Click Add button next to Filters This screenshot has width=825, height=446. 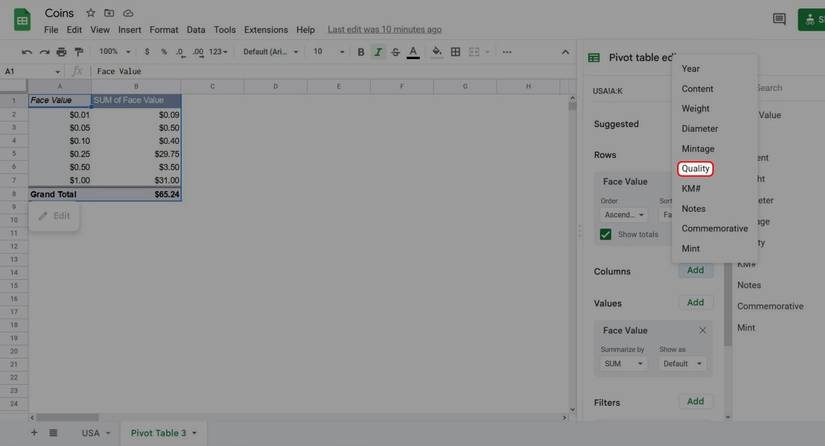click(x=695, y=401)
